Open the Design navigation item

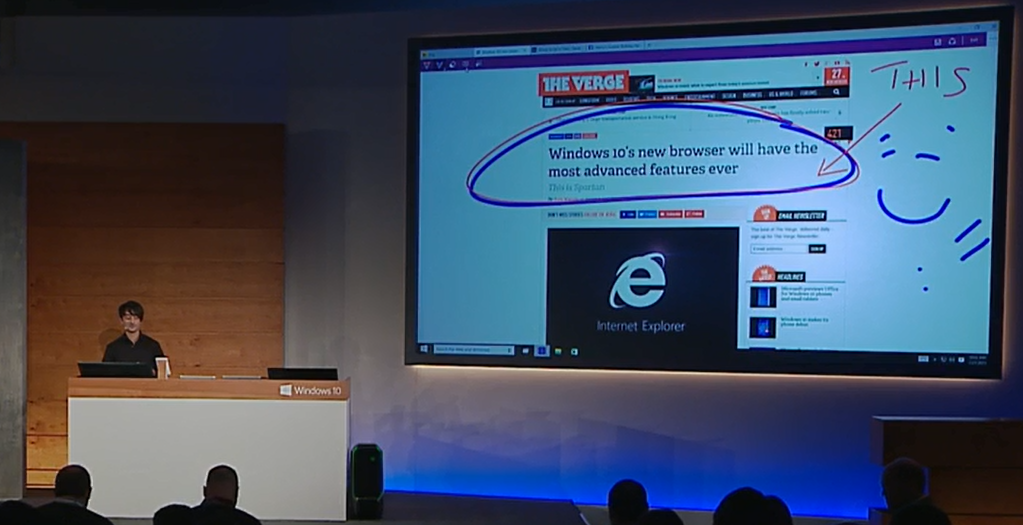pyautogui.click(x=729, y=95)
